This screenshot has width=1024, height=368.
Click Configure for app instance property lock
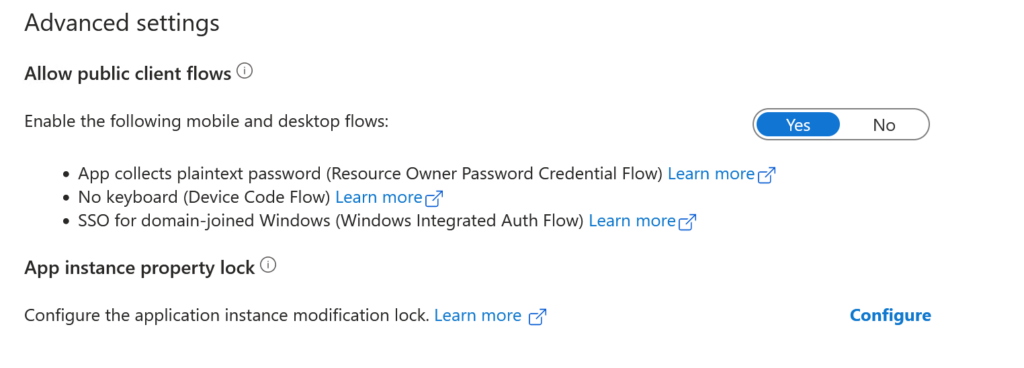click(x=890, y=316)
